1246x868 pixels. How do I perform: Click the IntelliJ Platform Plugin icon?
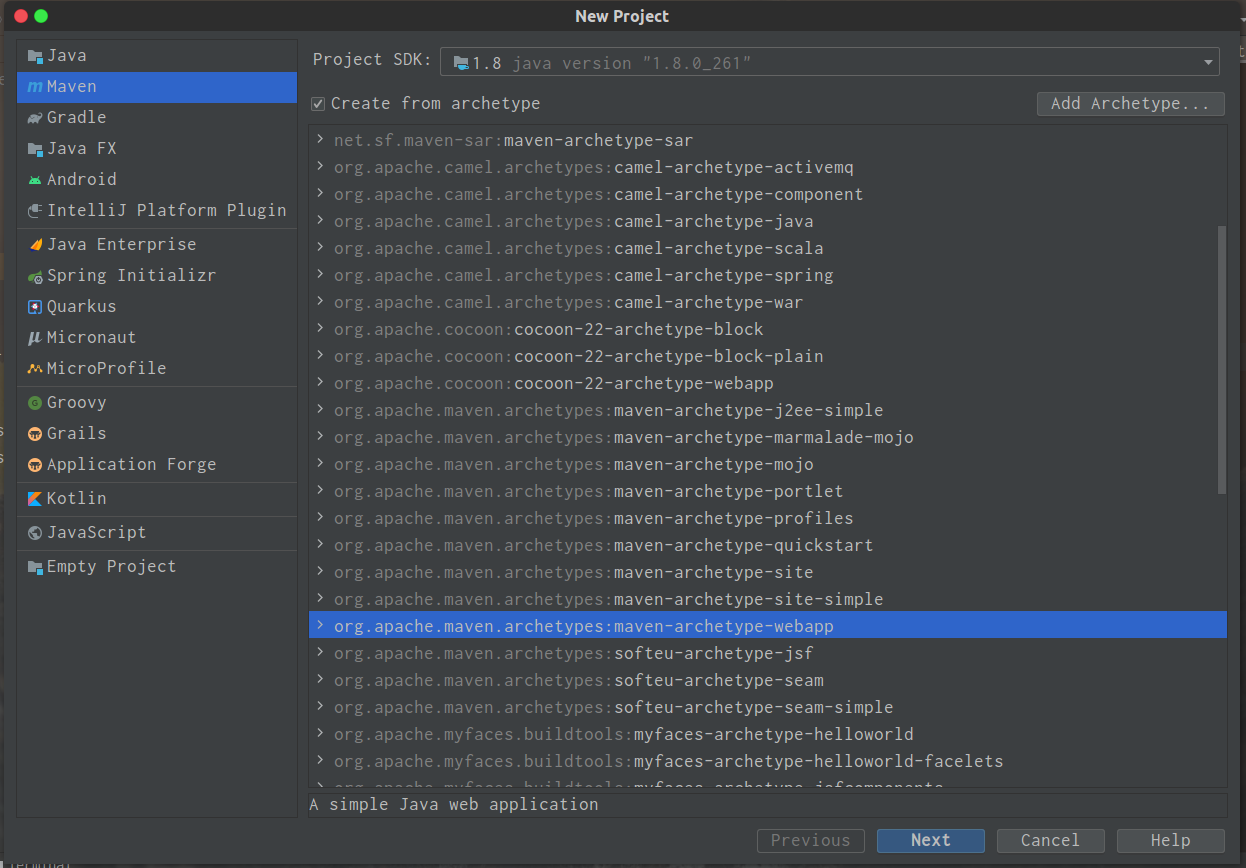tap(35, 211)
